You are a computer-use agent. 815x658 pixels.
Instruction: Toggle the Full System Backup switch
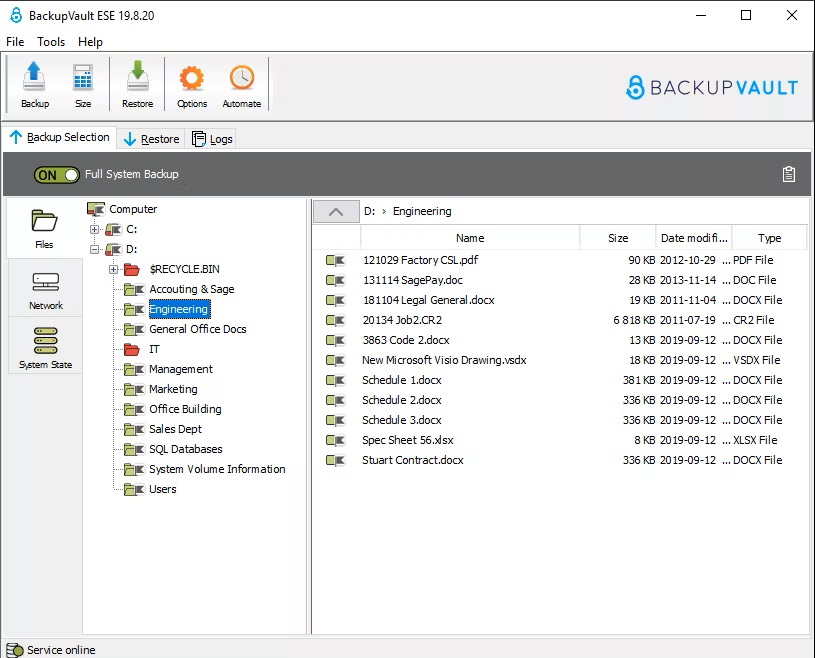(x=57, y=175)
